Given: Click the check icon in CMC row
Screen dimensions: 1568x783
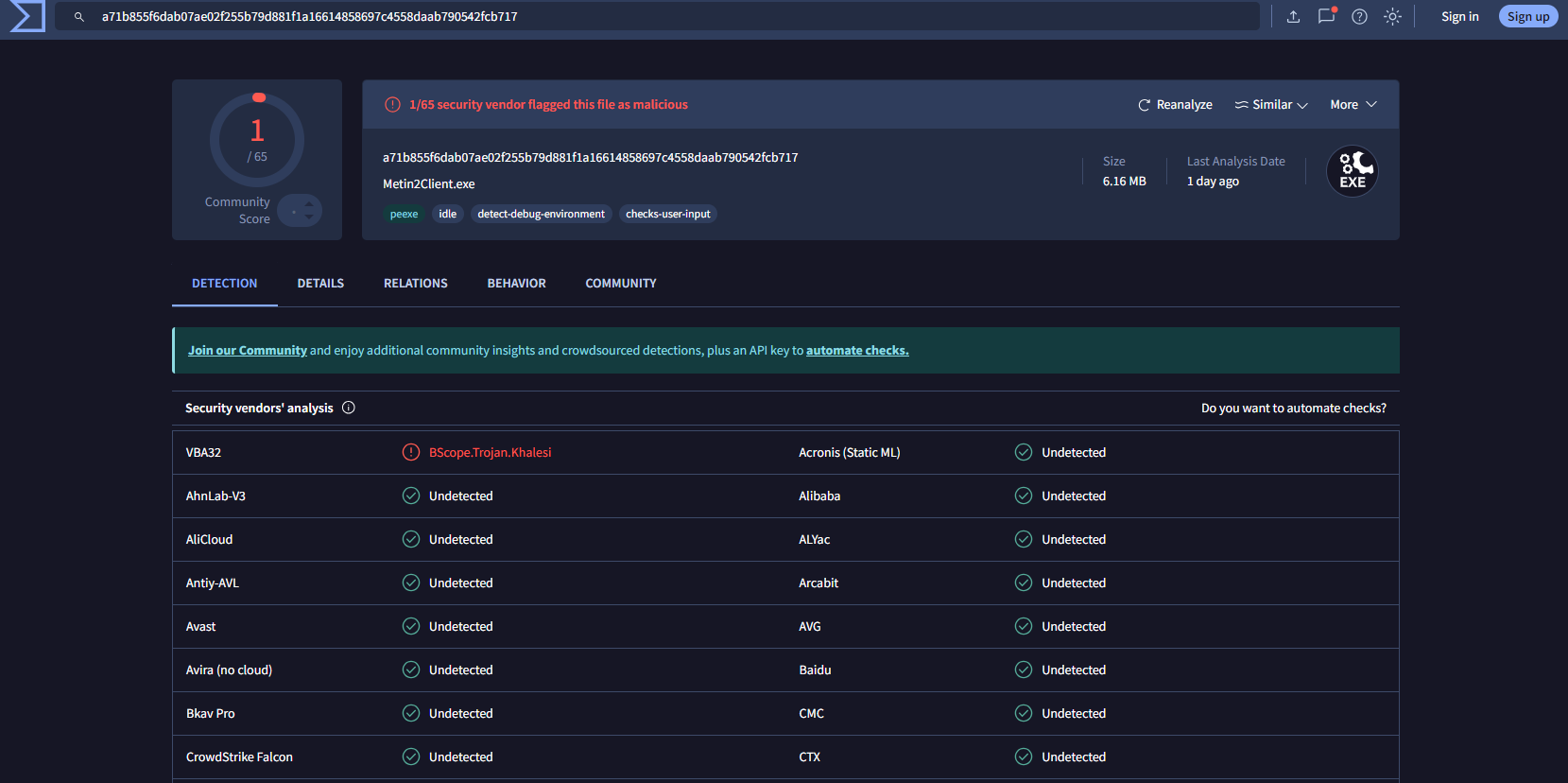Looking at the screenshot, I should (1024, 713).
